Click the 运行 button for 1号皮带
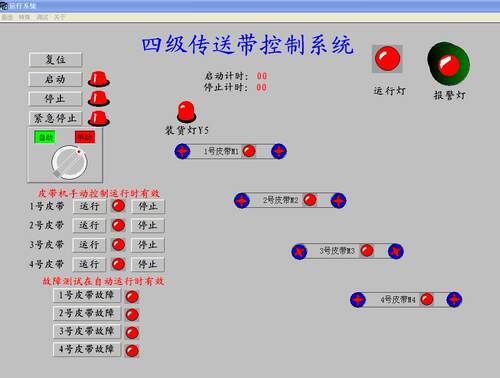500x378 pixels. click(89, 206)
